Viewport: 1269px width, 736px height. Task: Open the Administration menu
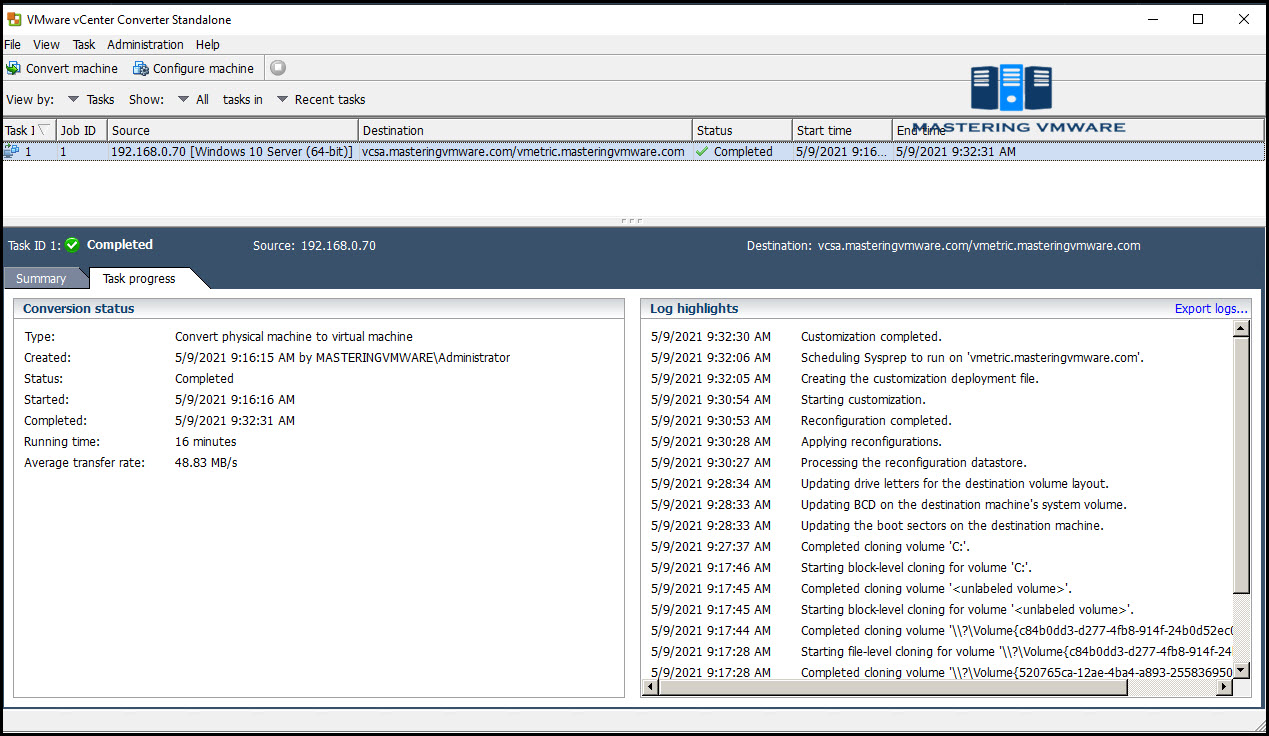click(145, 44)
